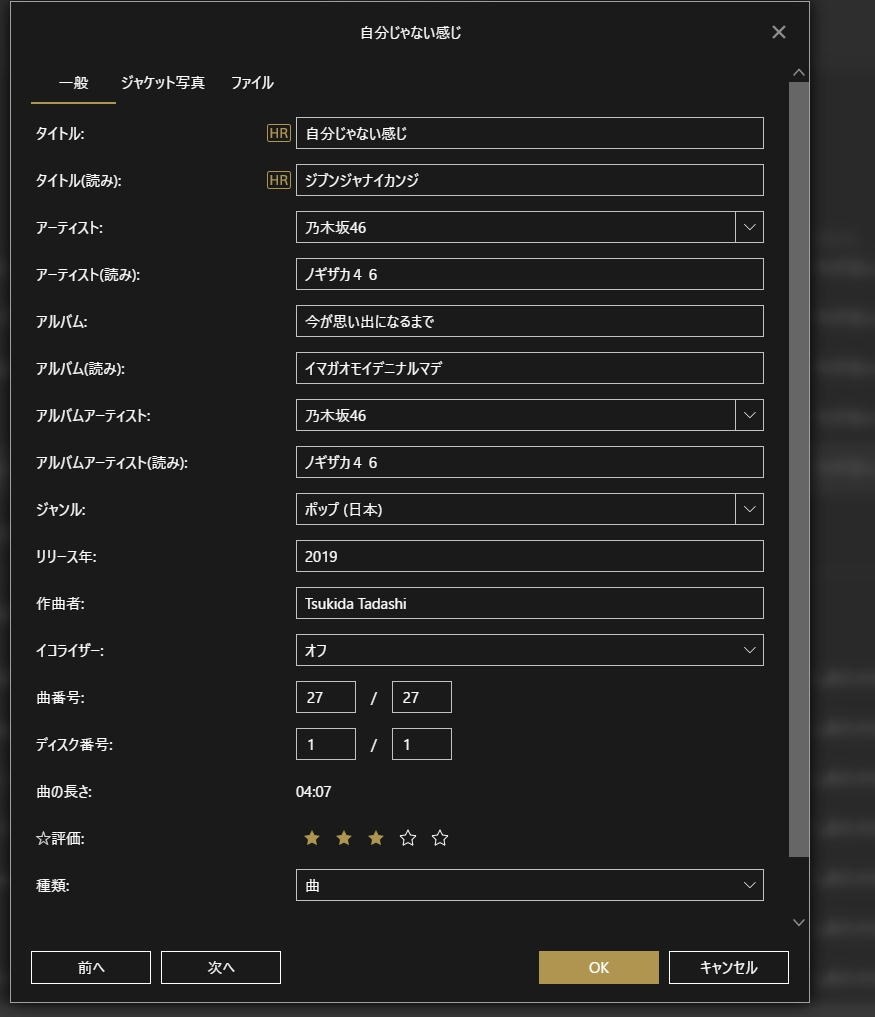Set rating to one star
The width and height of the screenshot is (875, 1017).
pyautogui.click(x=311, y=838)
